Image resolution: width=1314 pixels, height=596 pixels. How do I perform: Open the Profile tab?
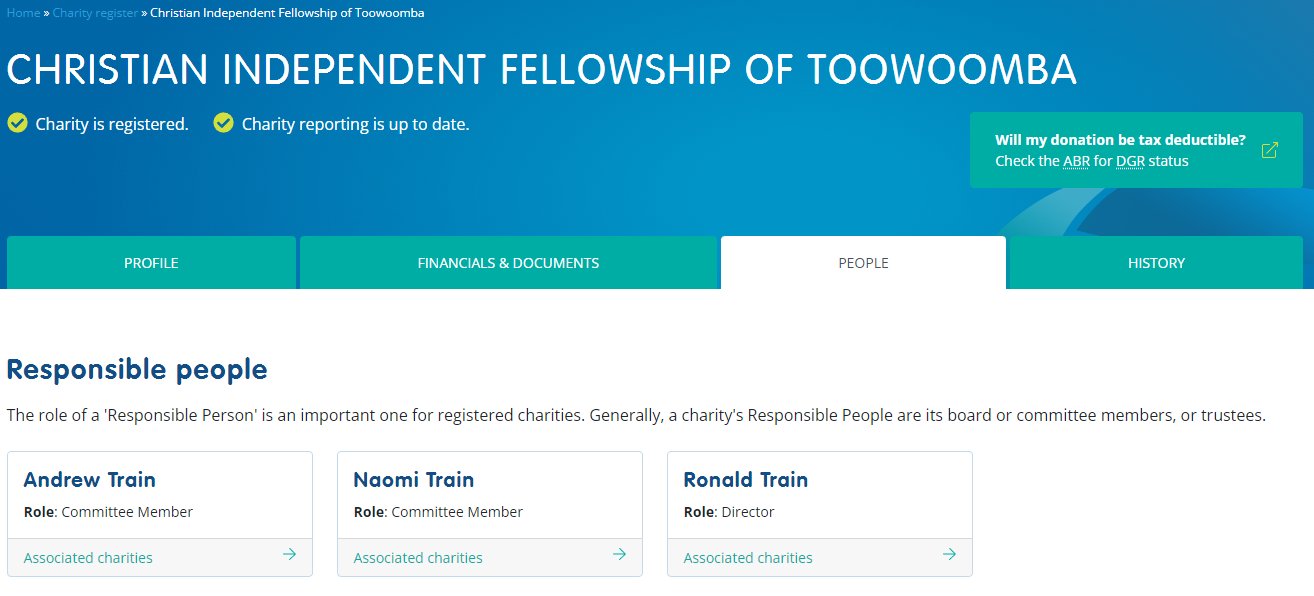(151, 263)
